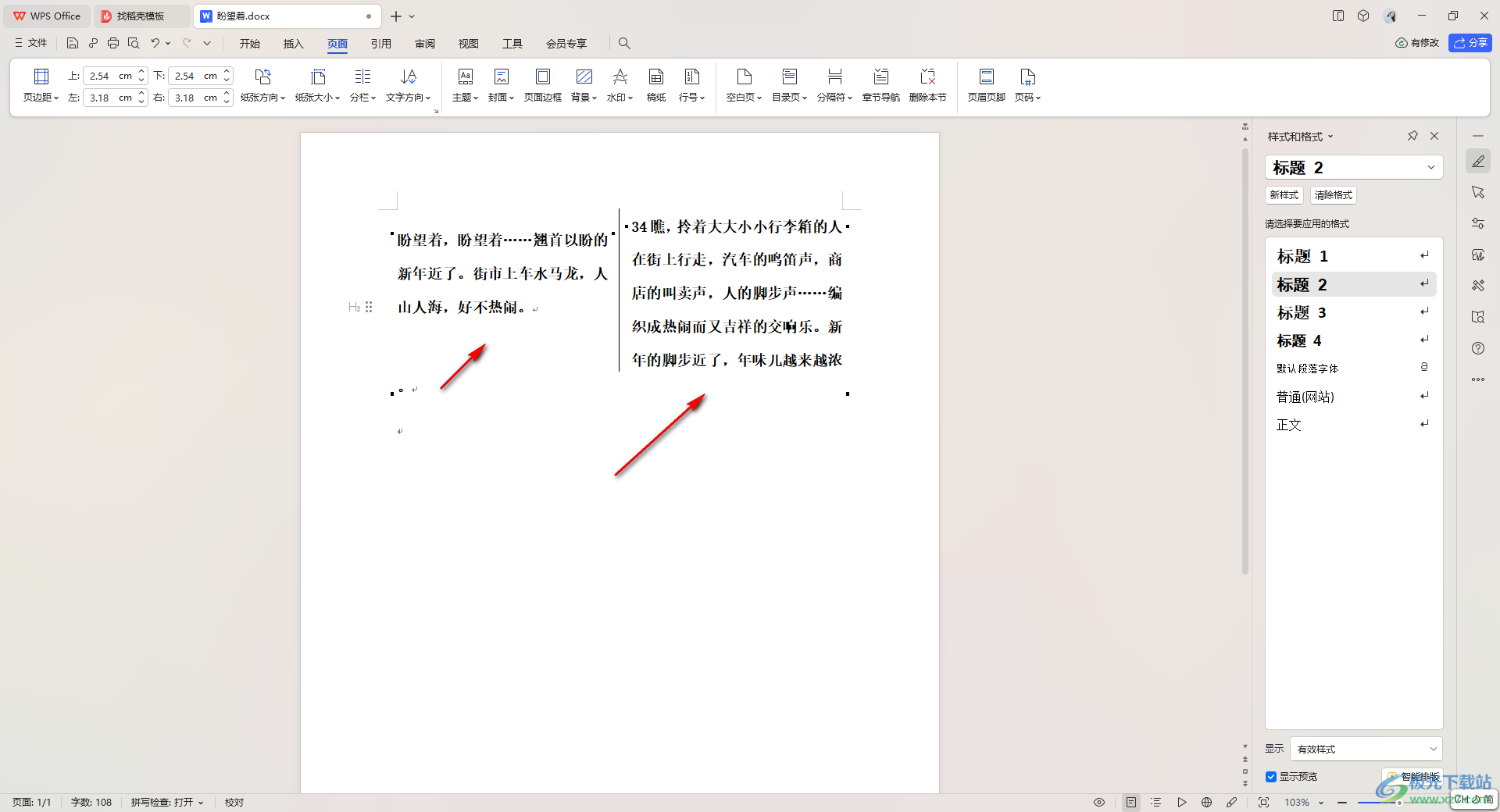Open paper orientation options
Screen dimensions: 1500x812
pyautogui.click(x=262, y=85)
